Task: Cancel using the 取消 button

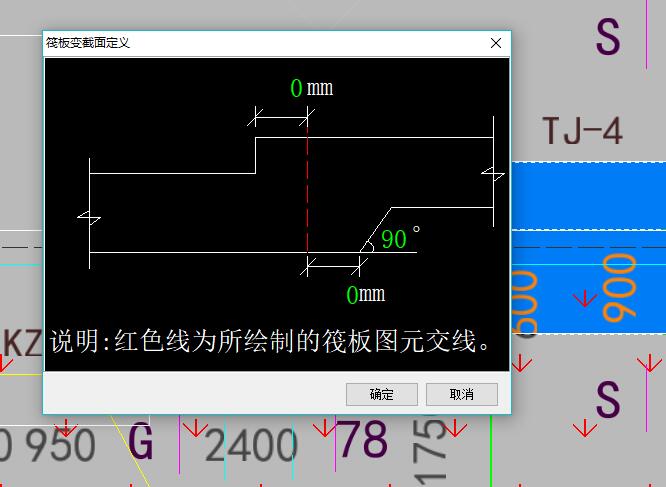Action: [462, 394]
